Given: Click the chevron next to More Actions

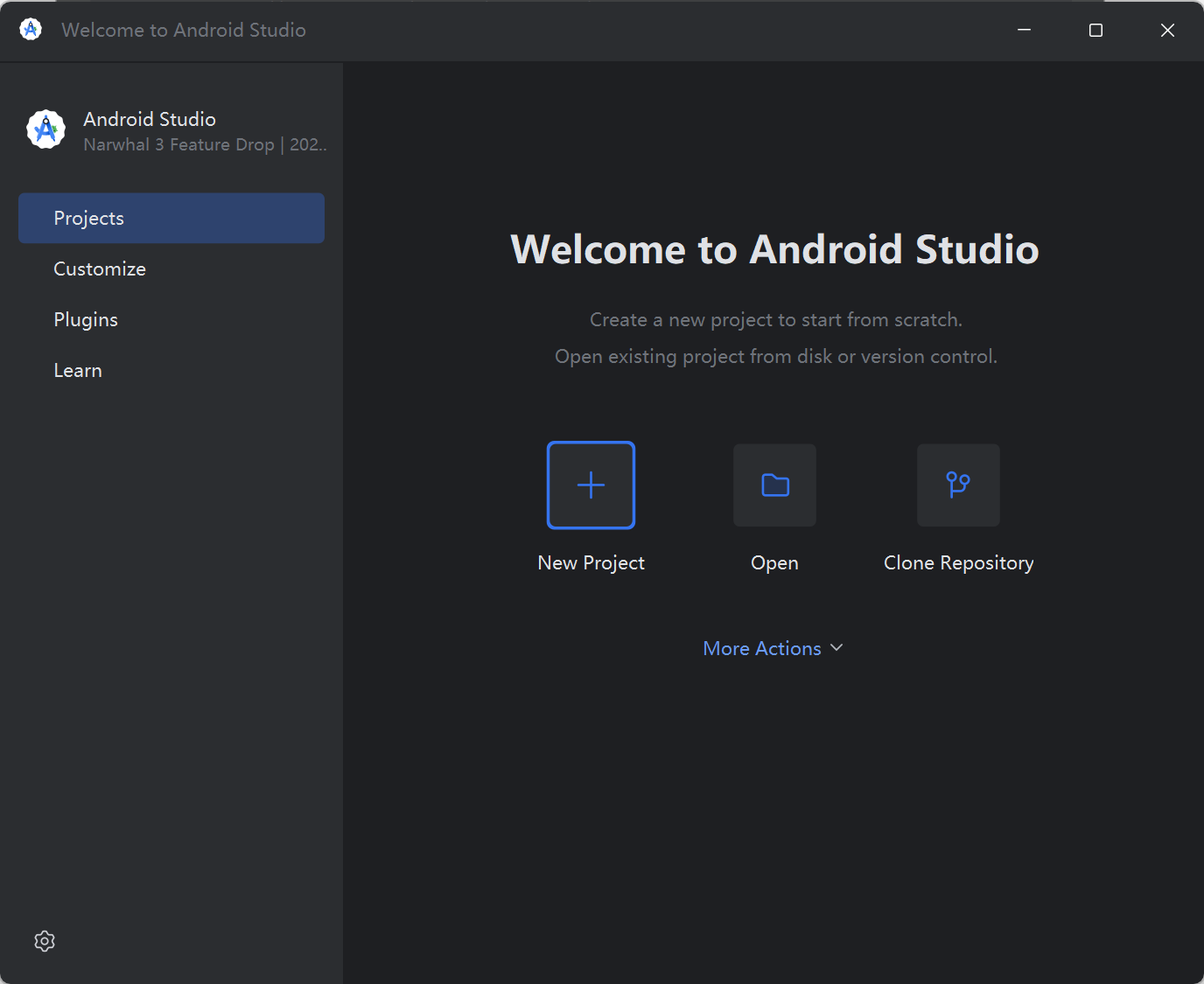Looking at the screenshot, I should tap(836, 647).
